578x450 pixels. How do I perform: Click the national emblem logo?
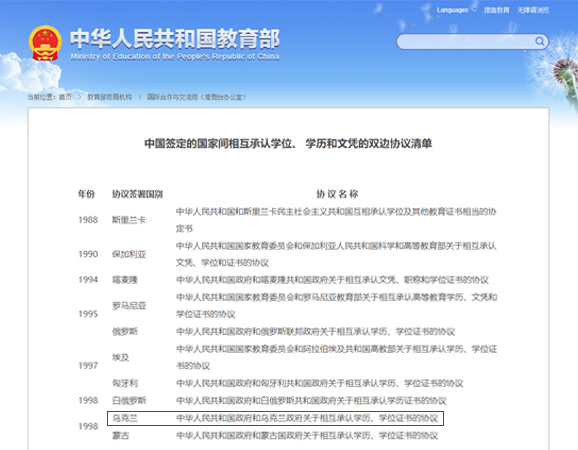pyautogui.click(x=45, y=43)
